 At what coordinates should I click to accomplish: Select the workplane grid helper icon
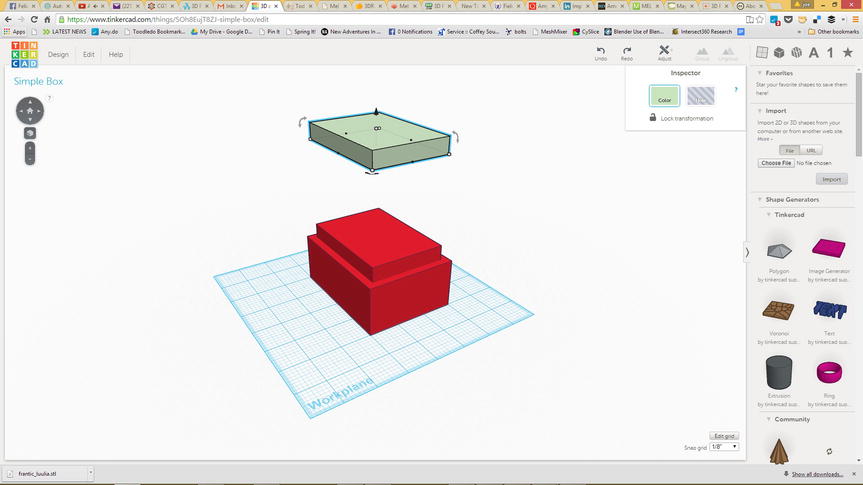(762, 52)
